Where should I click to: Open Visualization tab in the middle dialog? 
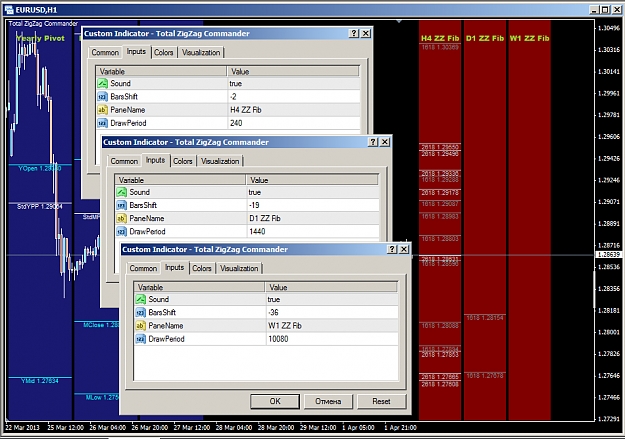click(x=220, y=161)
